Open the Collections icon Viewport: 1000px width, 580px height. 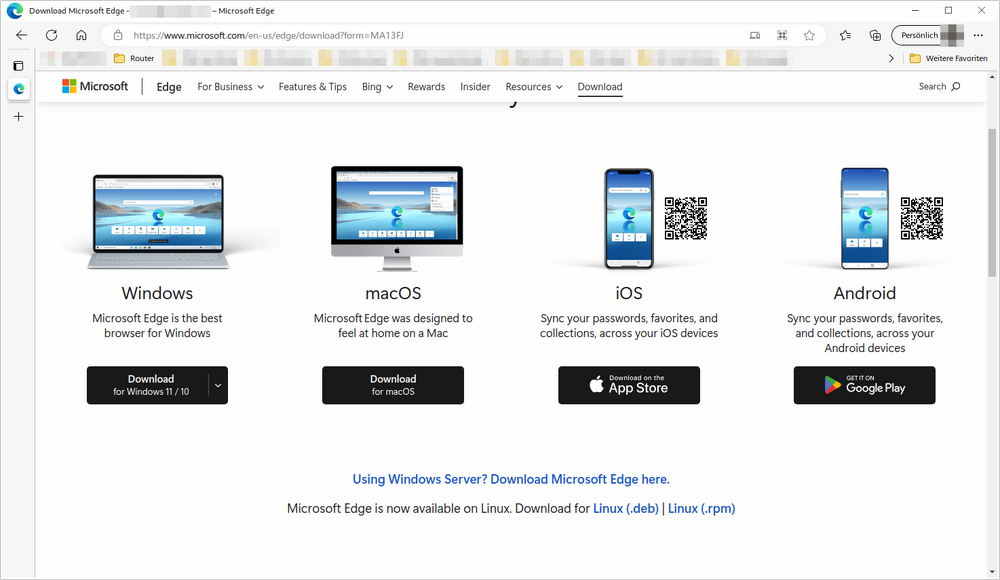pos(875,35)
